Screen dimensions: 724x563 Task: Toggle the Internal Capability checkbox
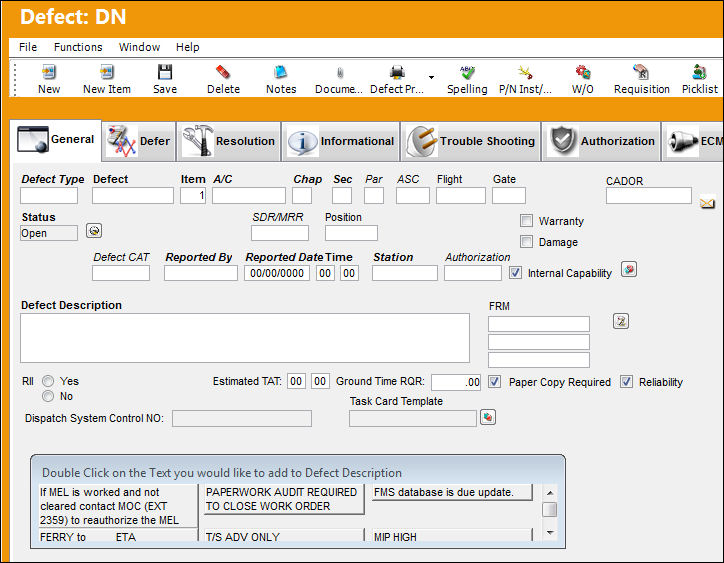[515, 272]
